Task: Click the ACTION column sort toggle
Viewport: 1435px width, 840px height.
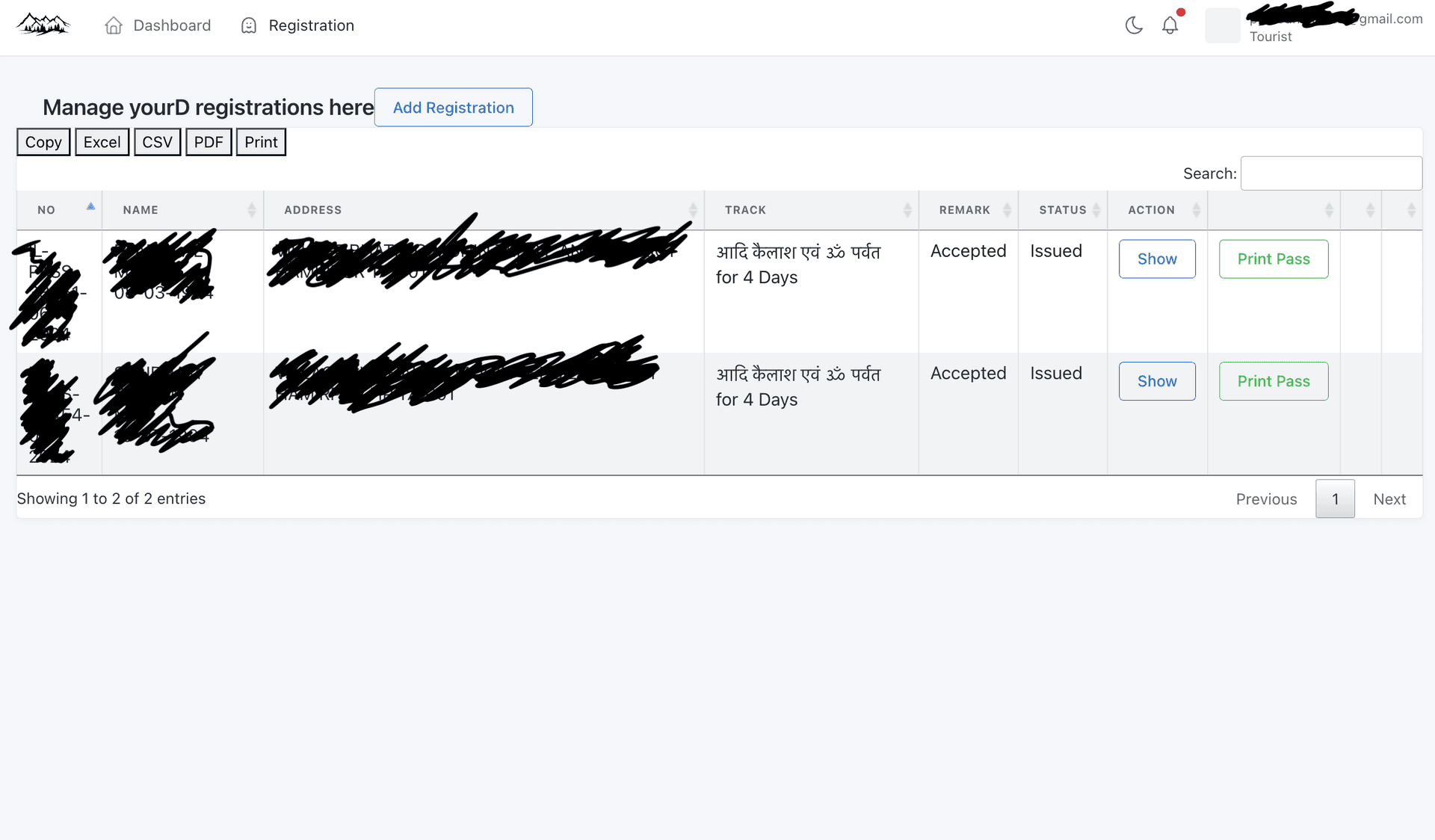Action: pos(1196,210)
